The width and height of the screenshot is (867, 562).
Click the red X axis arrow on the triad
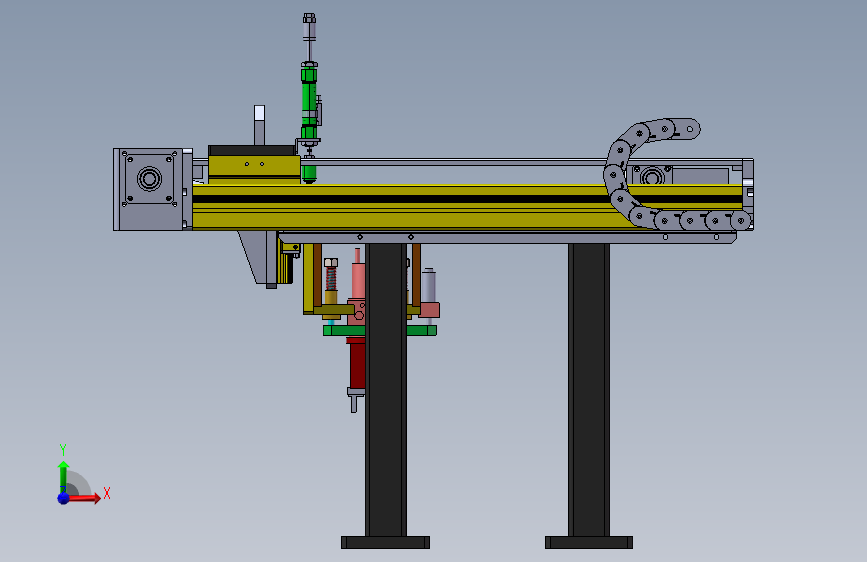coord(83,498)
